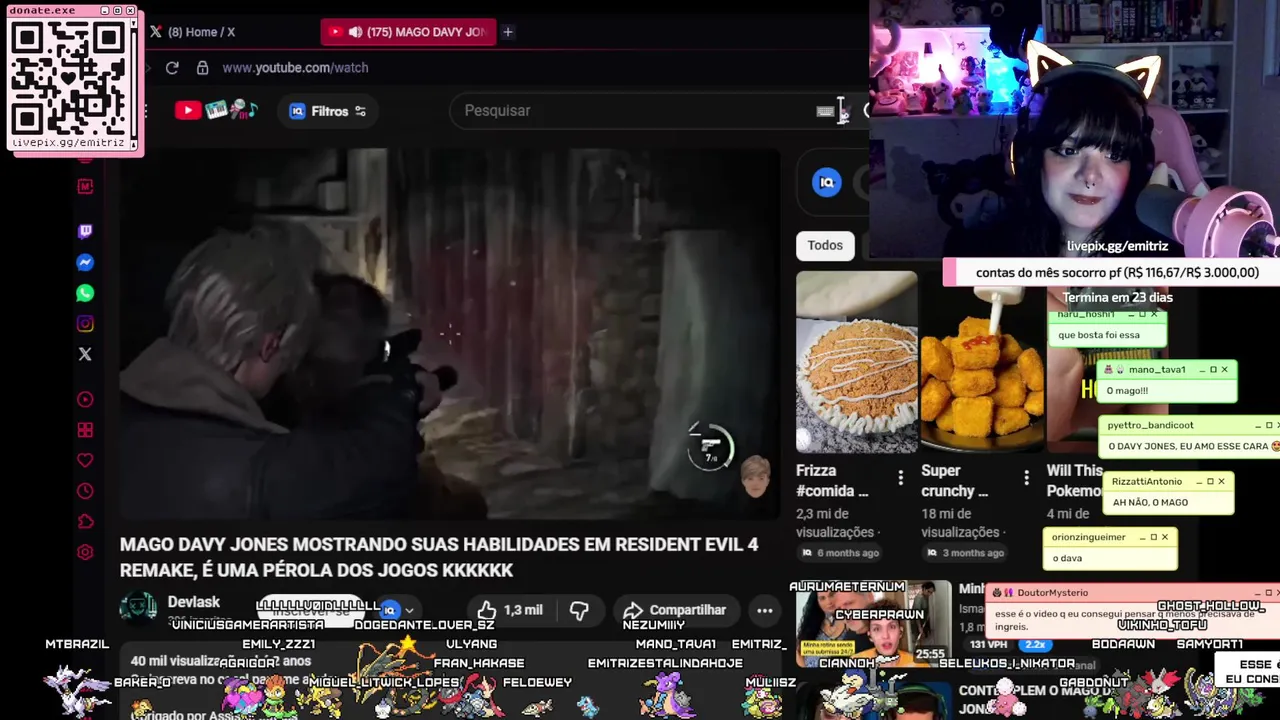1280x720 pixels.
Task: Close the mano_tava1 chat popup
Action: click(x=1224, y=370)
